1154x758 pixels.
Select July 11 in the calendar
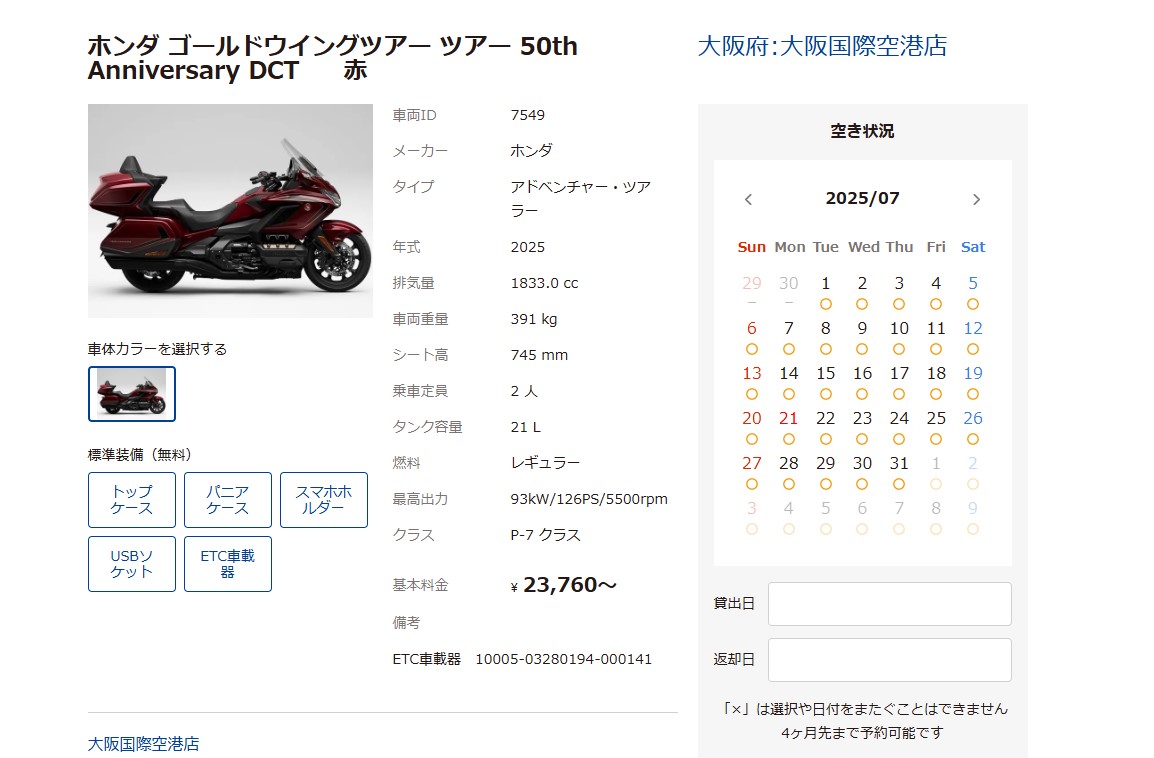(x=936, y=337)
